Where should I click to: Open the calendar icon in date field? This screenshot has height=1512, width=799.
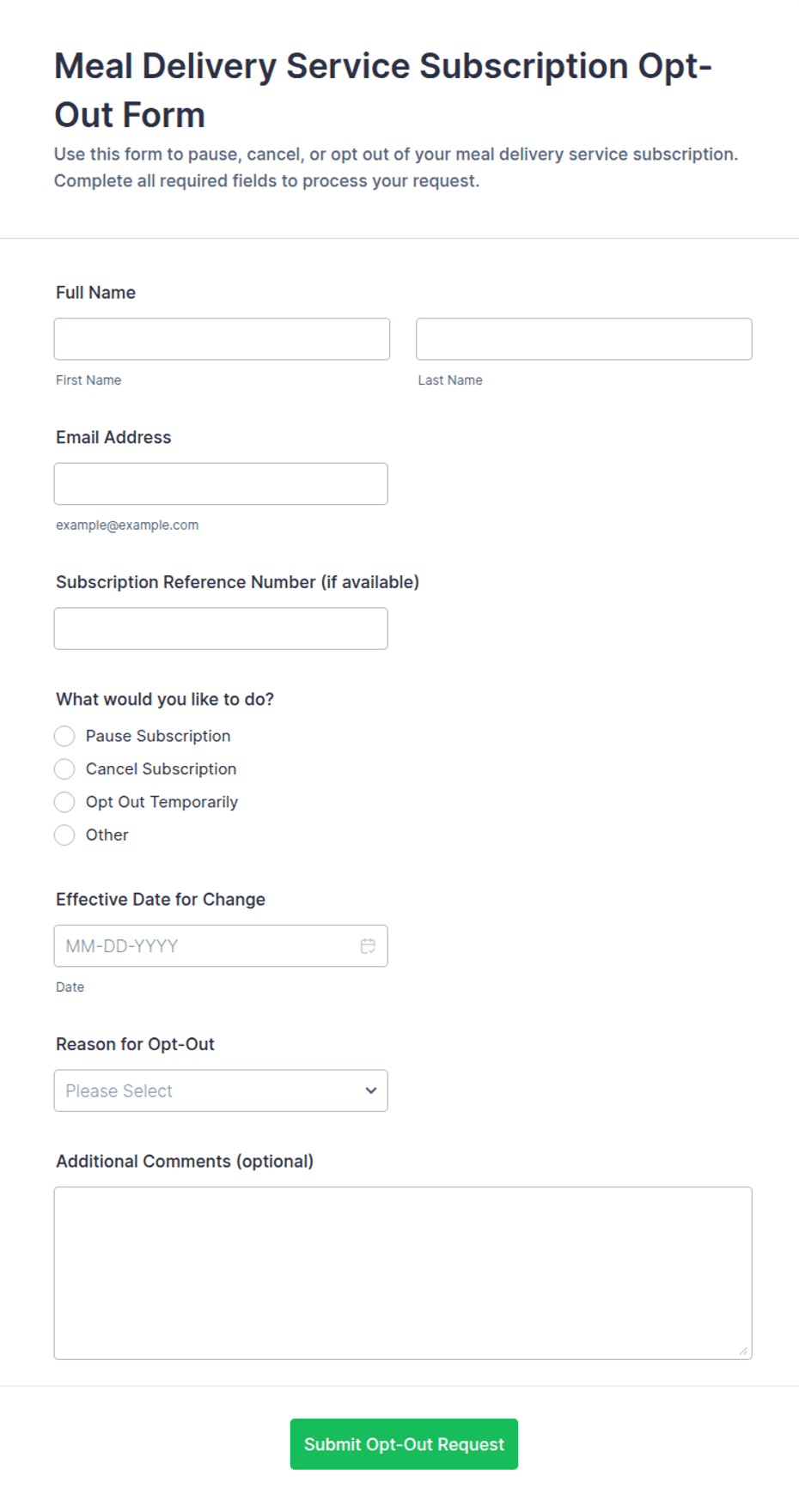point(368,945)
